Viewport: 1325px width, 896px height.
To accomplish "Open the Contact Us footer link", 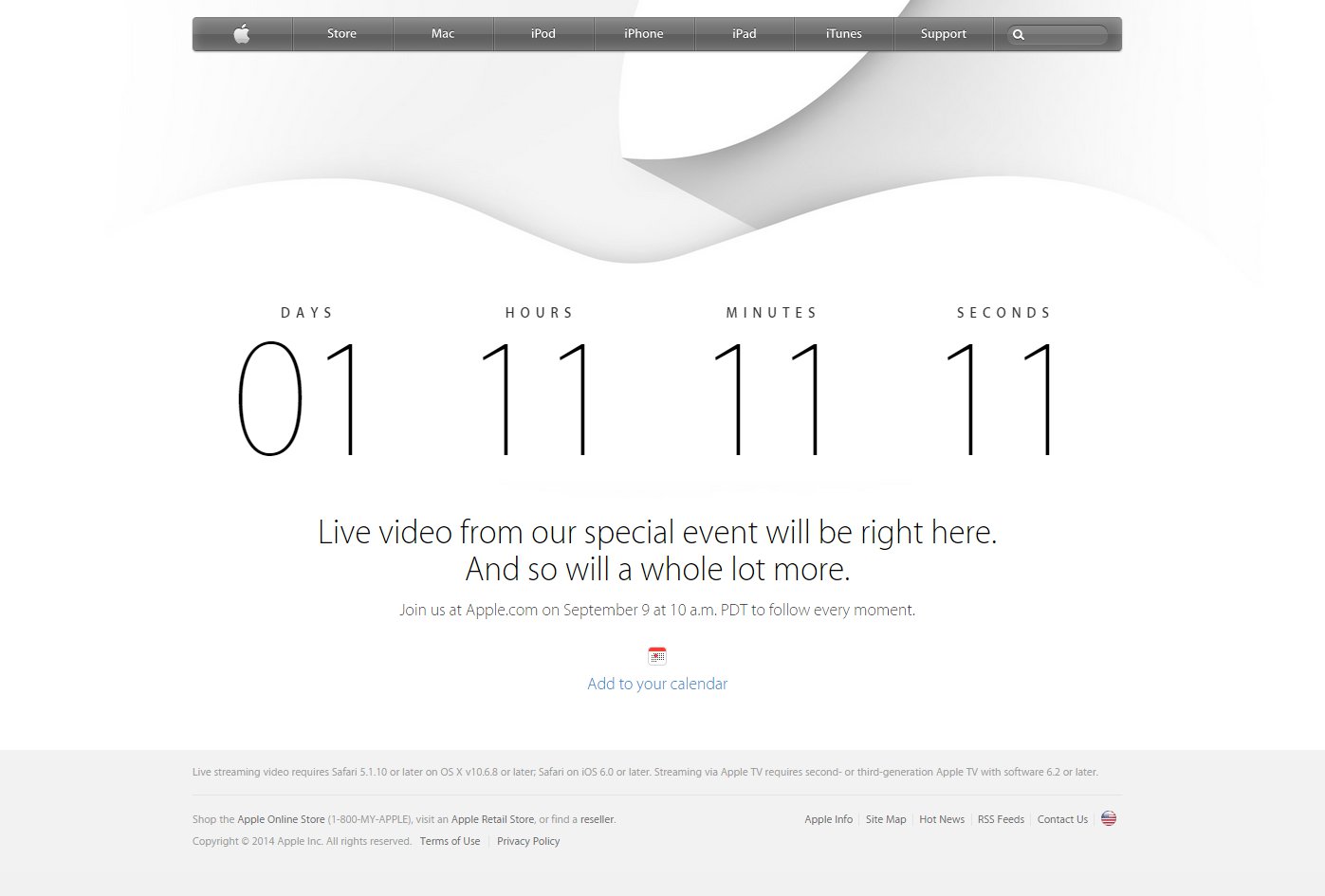I will (1062, 819).
